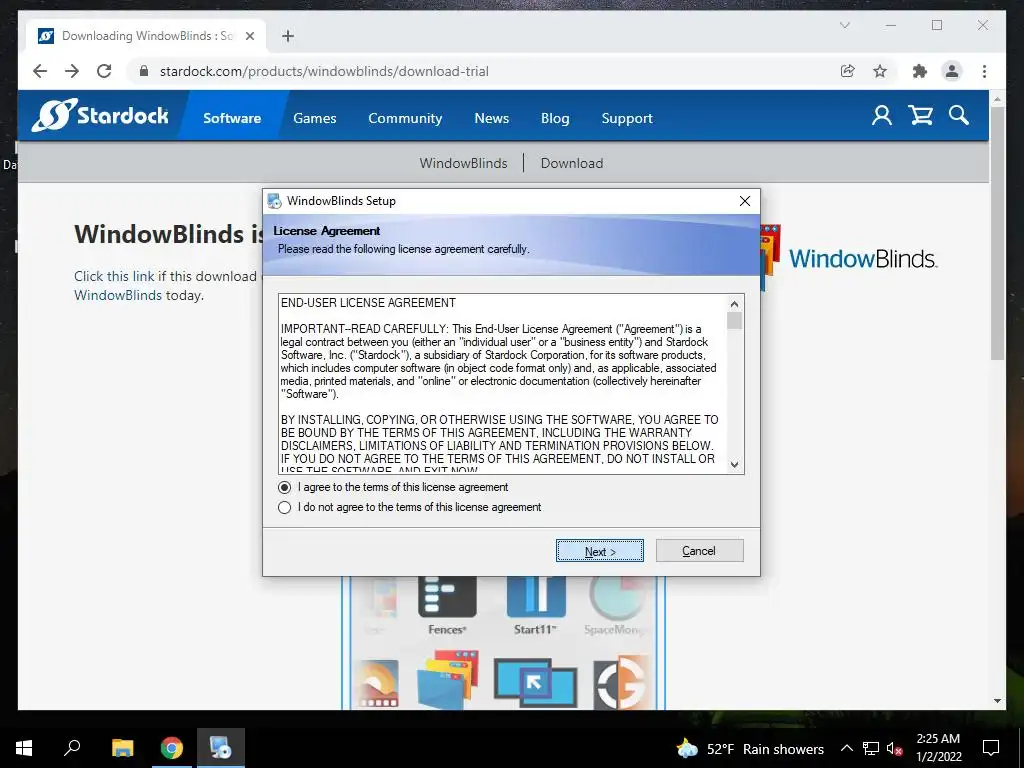Bookmark this page with star icon
This screenshot has width=1024, height=768.
tap(880, 71)
